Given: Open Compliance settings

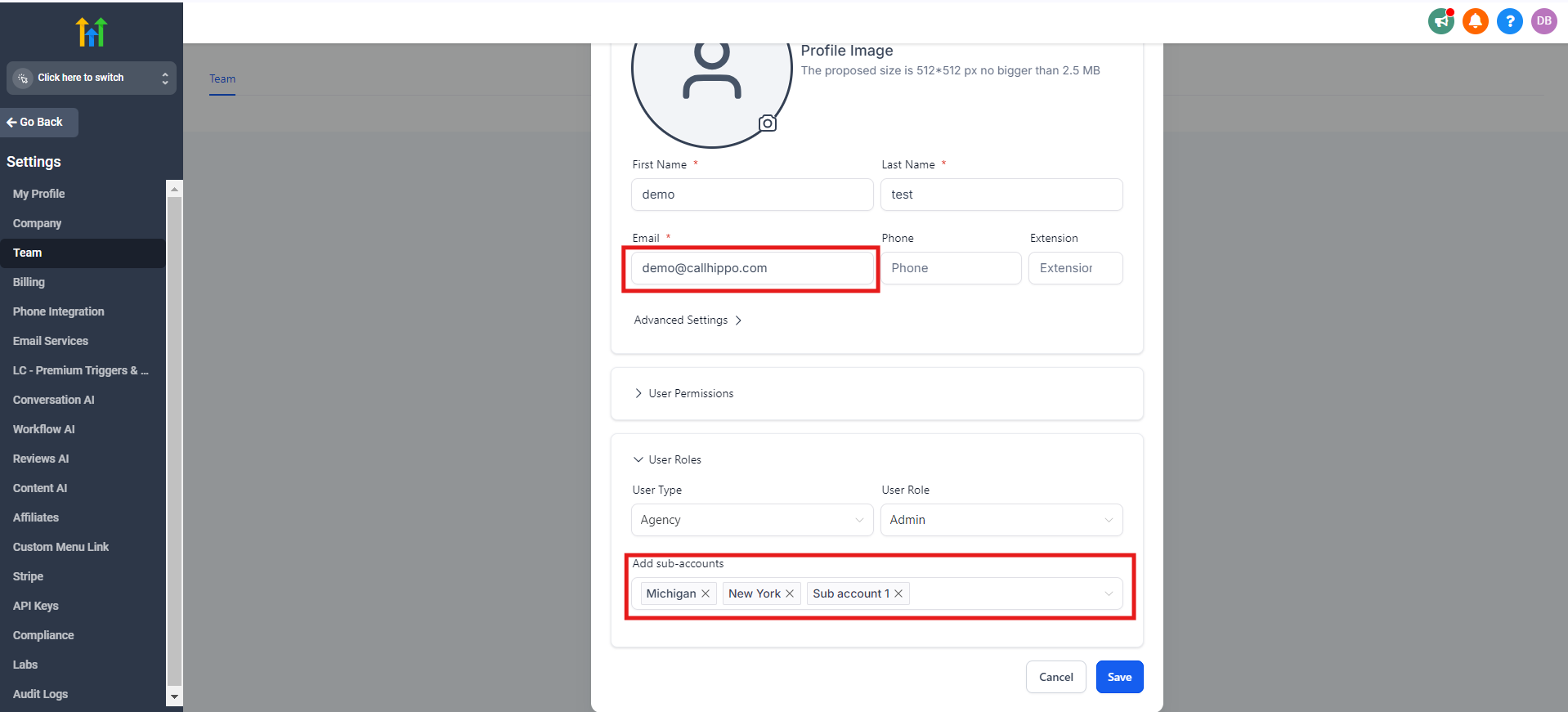Looking at the screenshot, I should point(43,635).
